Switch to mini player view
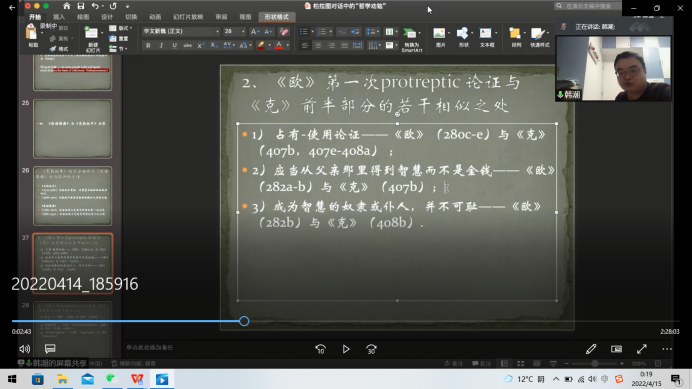692x389 pixels. pyautogui.click(x=617, y=349)
